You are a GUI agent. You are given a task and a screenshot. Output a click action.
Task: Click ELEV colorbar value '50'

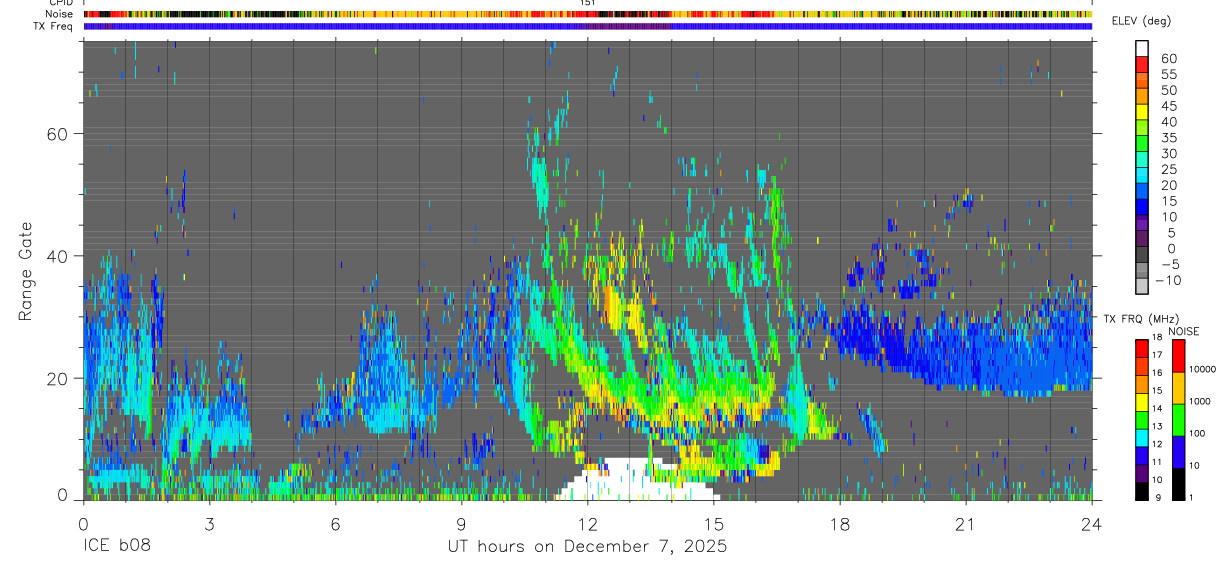(x=1168, y=90)
